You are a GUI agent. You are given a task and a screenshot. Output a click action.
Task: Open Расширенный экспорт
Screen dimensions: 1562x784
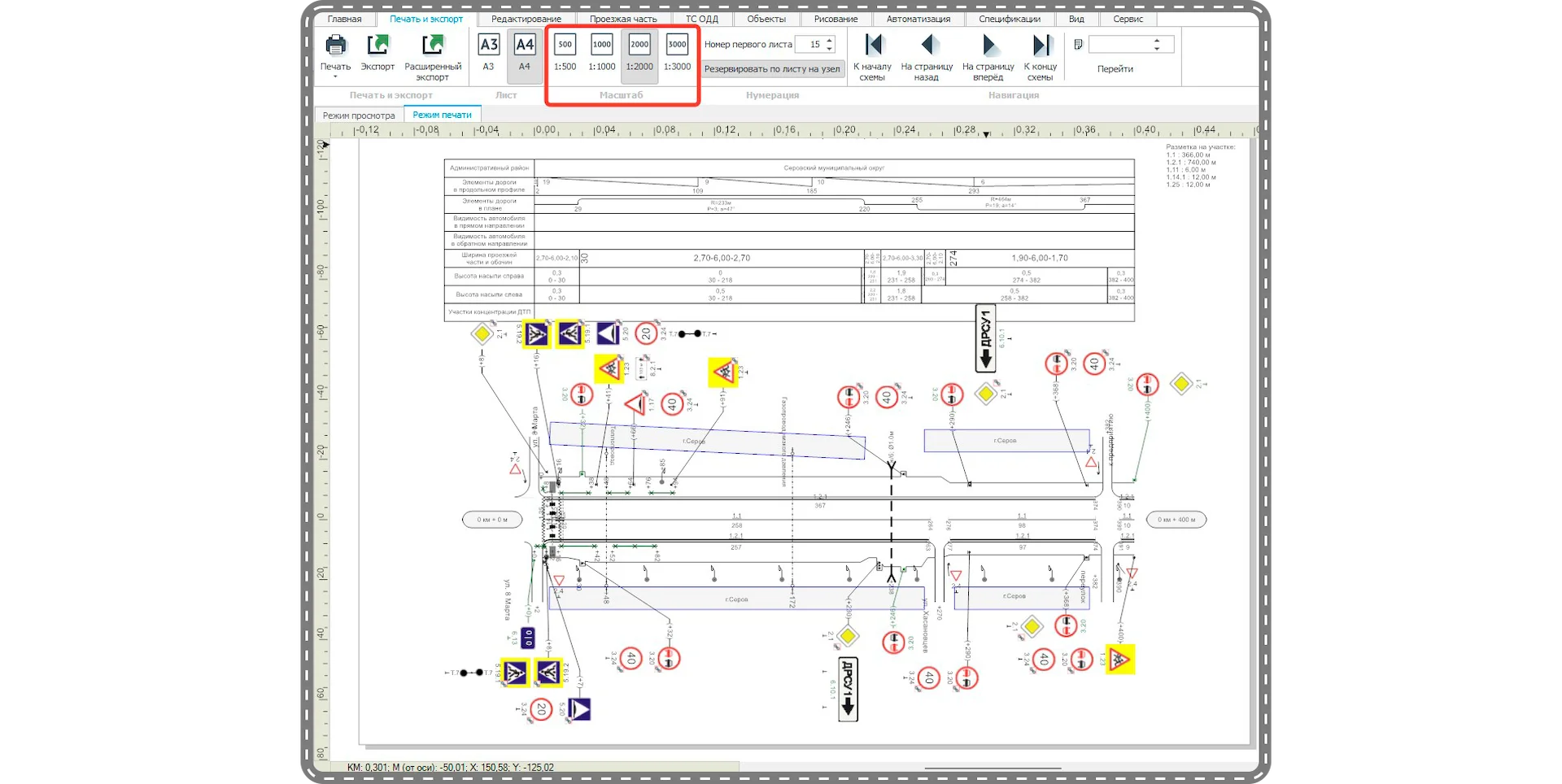point(433,45)
